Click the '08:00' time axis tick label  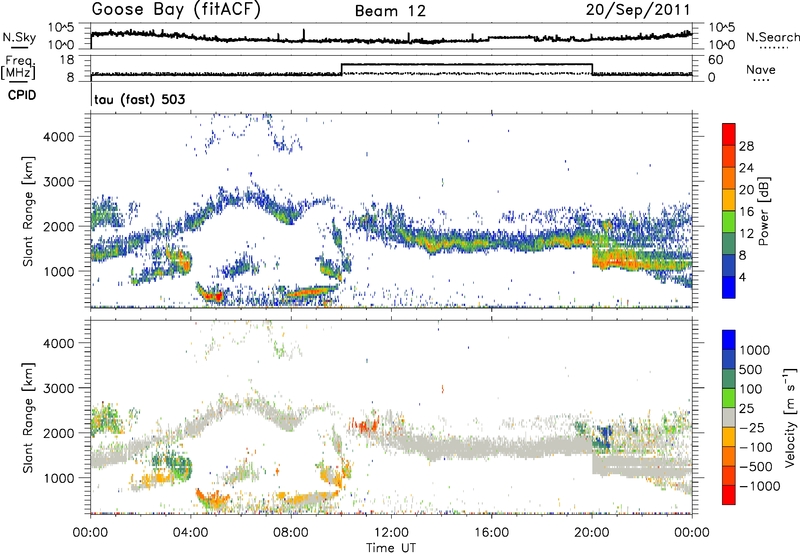(290, 533)
